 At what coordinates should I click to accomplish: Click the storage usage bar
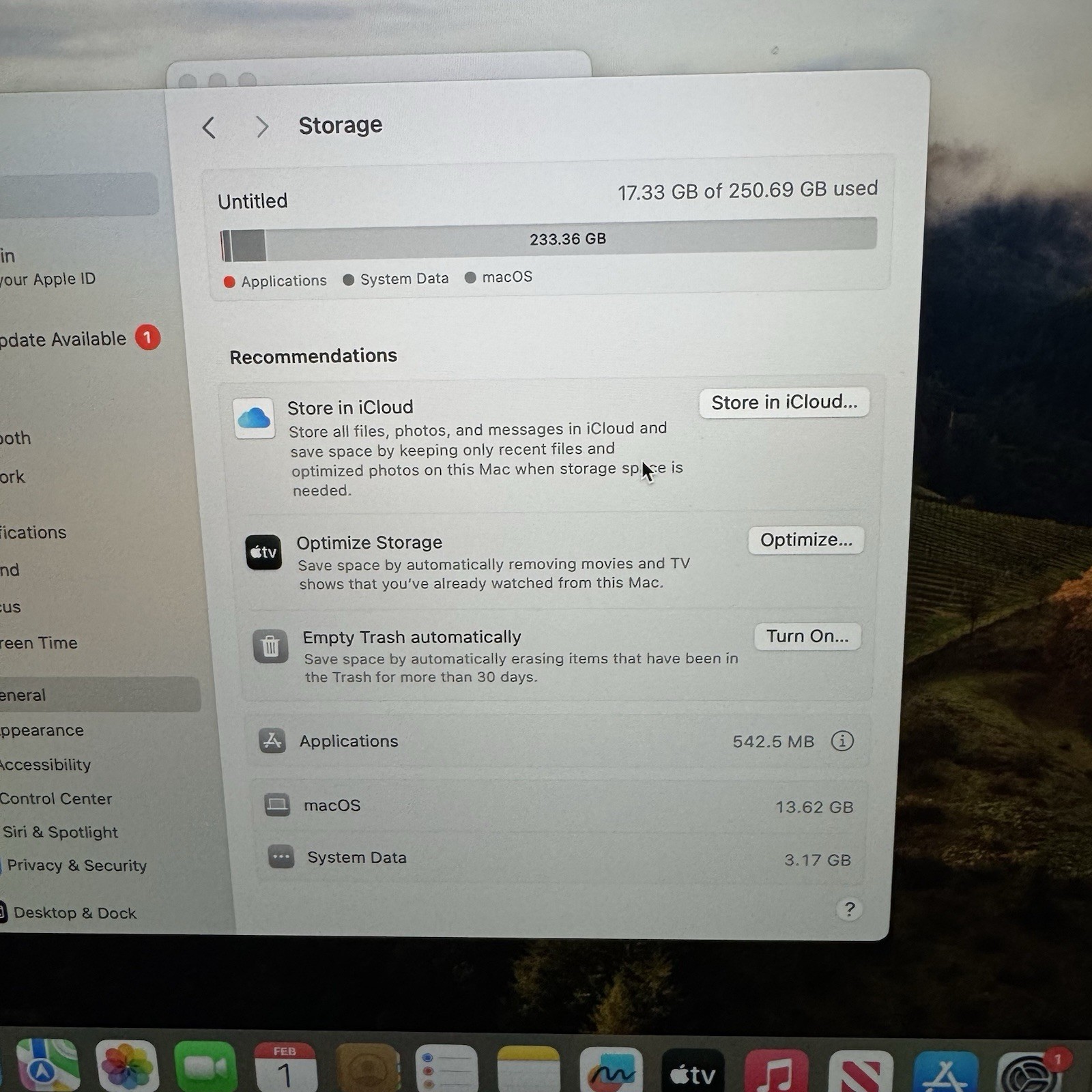click(x=548, y=240)
